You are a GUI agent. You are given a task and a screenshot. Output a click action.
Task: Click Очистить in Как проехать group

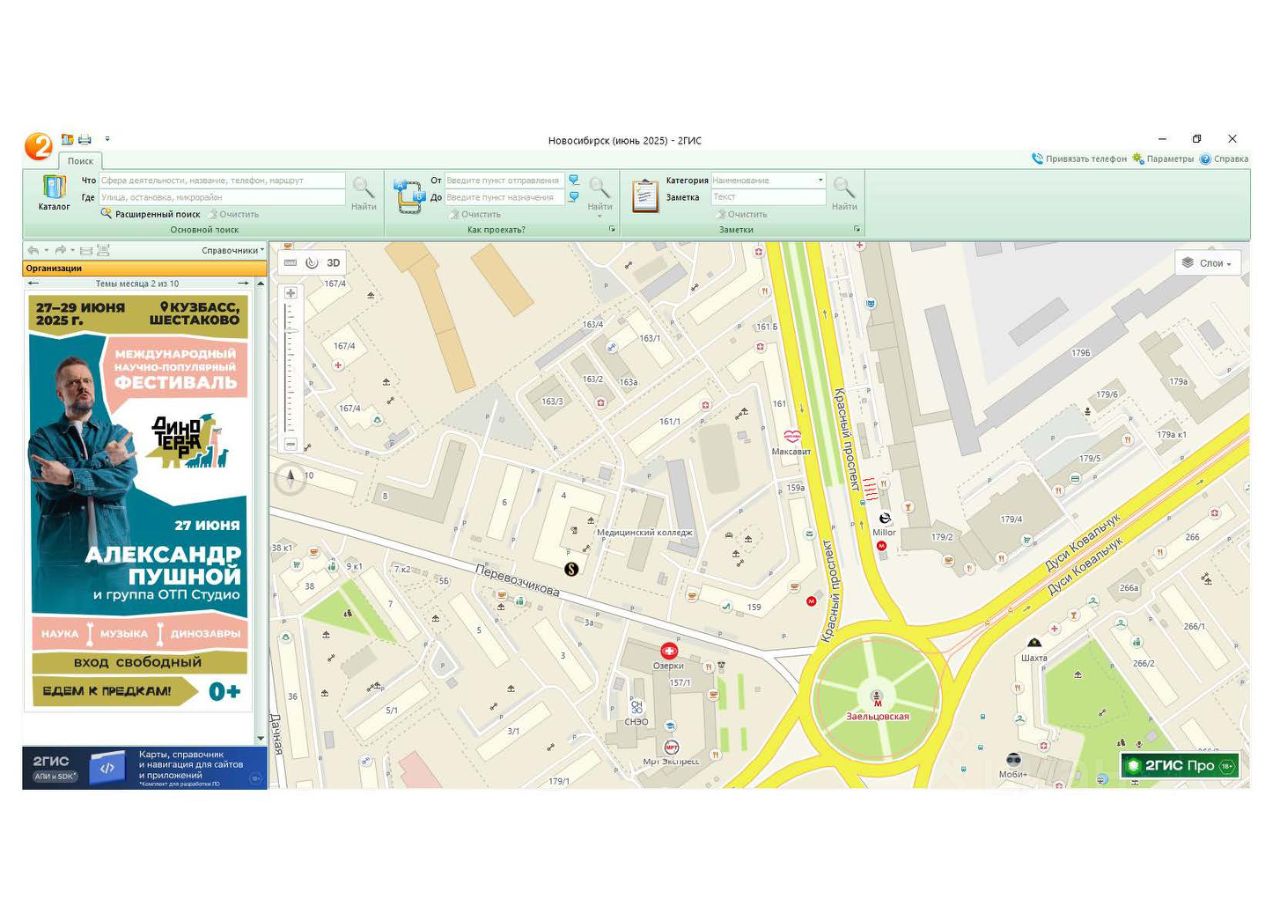pos(475,214)
